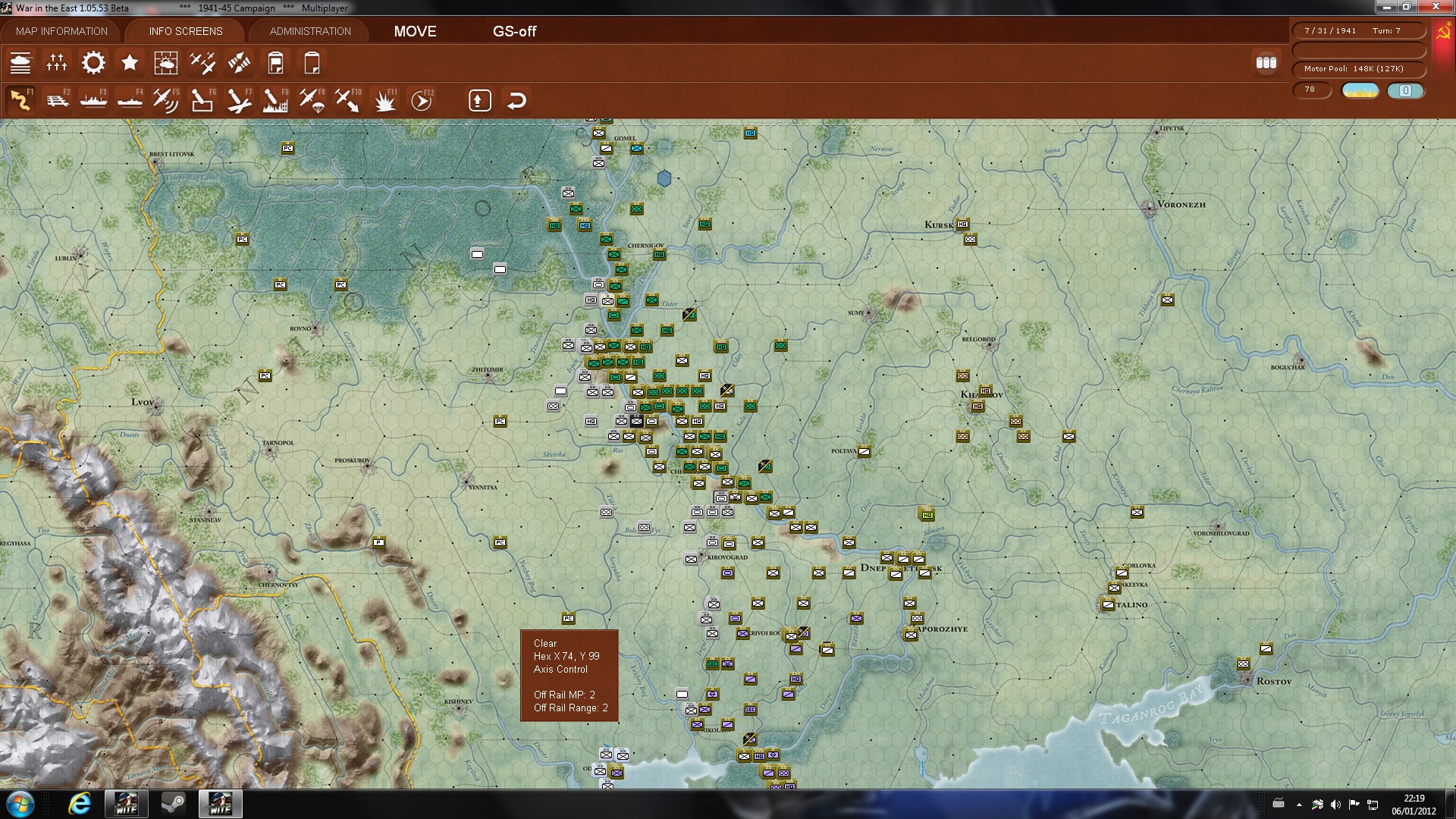Select the HQ unit counter beside Kursk

(x=962, y=224)
